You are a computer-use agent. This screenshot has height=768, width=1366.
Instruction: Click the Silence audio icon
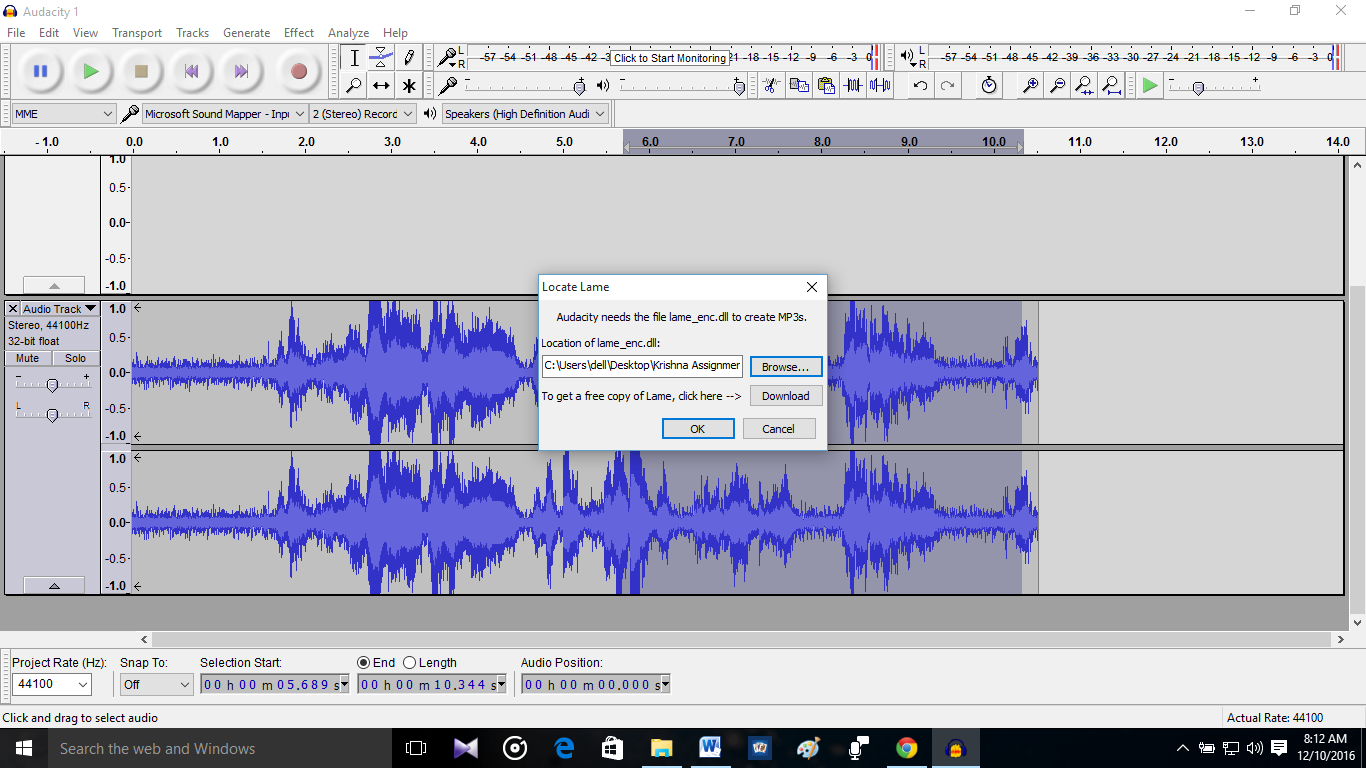click(x=880, y=85)
